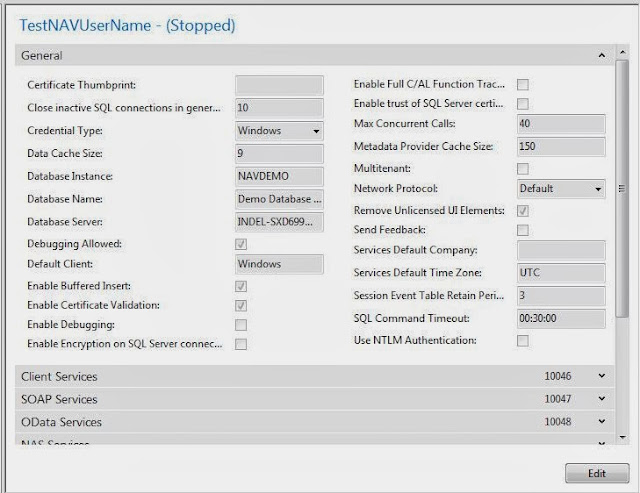
Task: Click the Database Server label
Action: coord(65,222)
